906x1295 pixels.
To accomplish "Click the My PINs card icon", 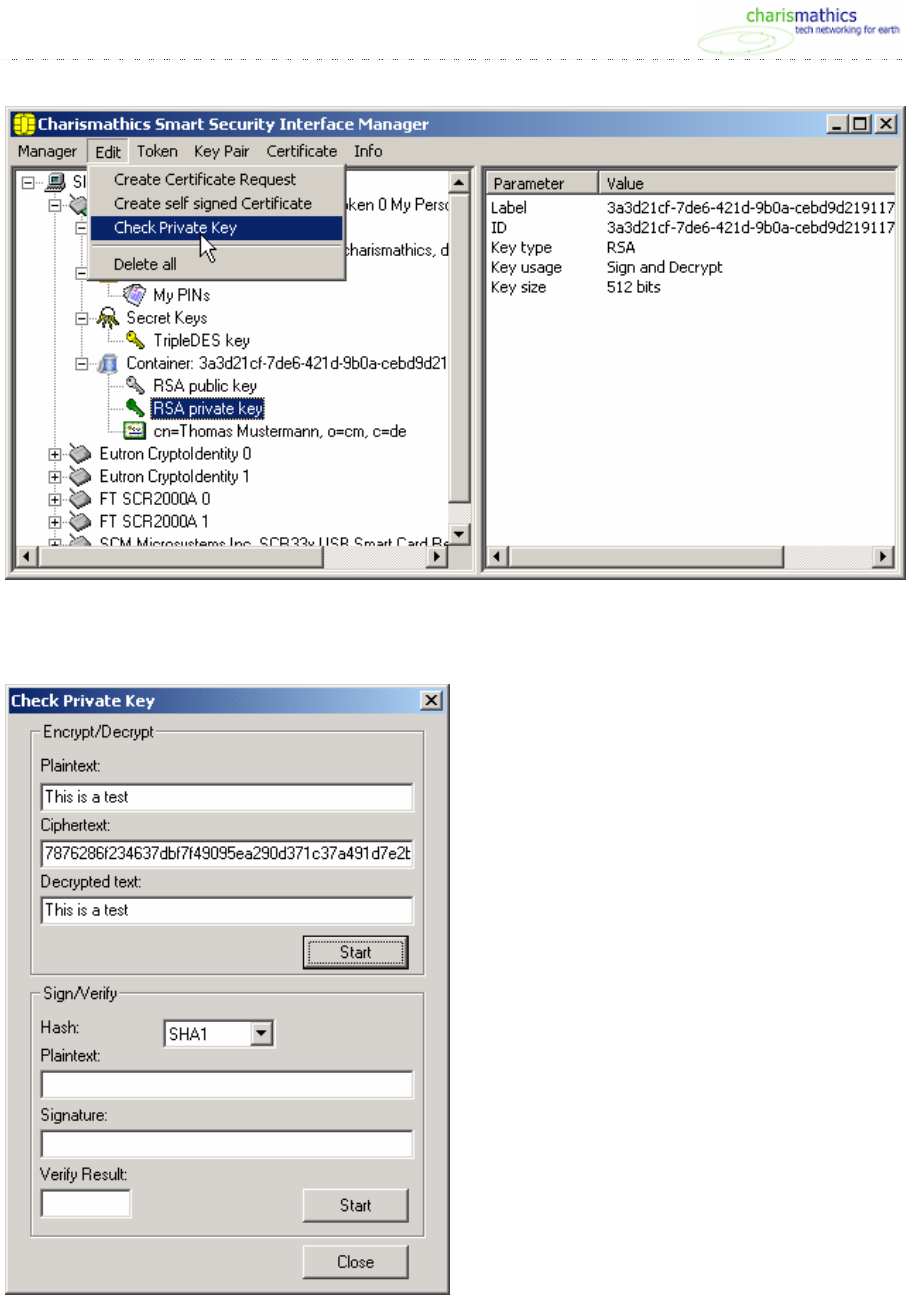I will pos(135,295).
